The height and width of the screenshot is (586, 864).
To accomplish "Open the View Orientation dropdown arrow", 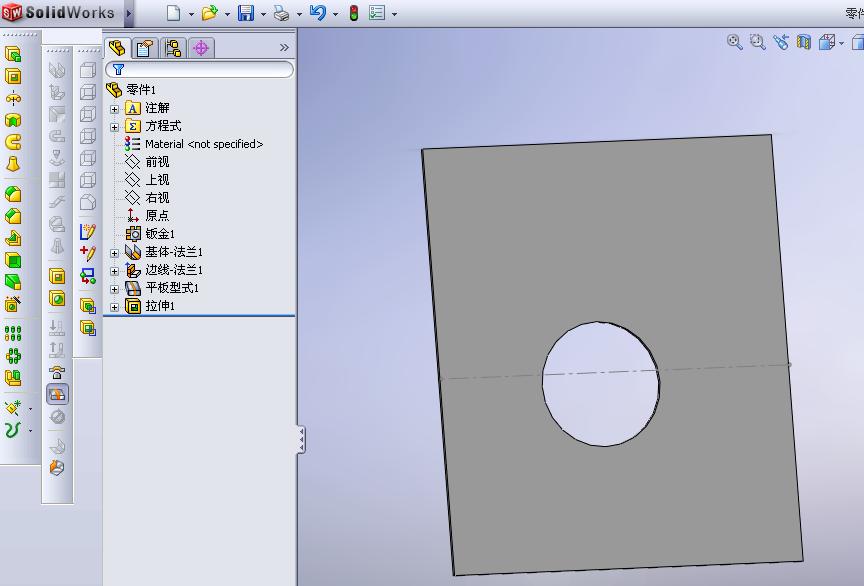I will 841,43.
